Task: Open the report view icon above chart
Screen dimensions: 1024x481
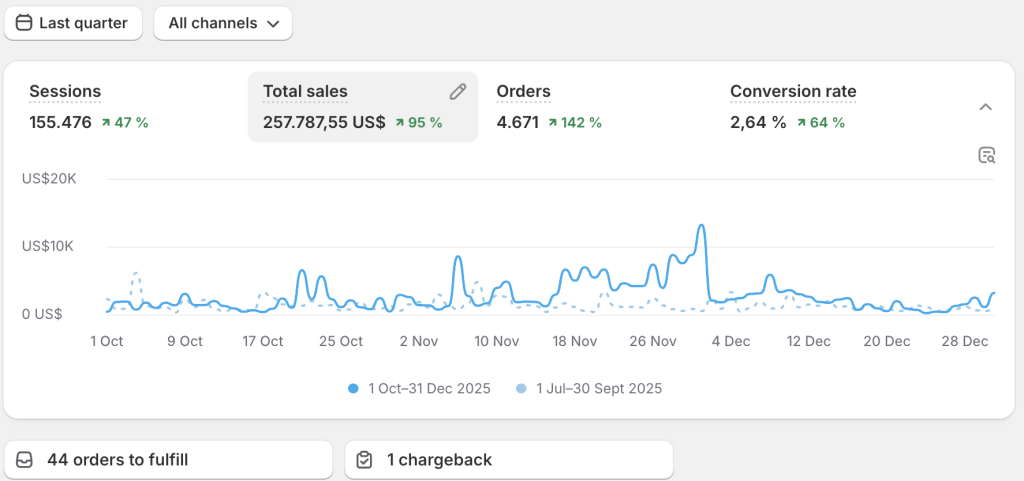Action: point(986,155)
